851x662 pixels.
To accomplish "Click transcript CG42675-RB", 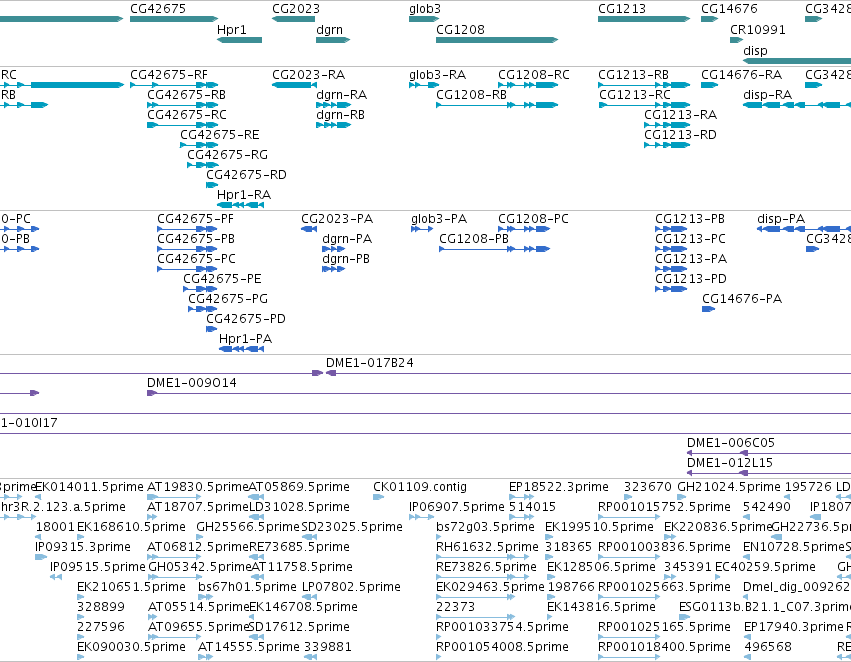I will 186,95.
